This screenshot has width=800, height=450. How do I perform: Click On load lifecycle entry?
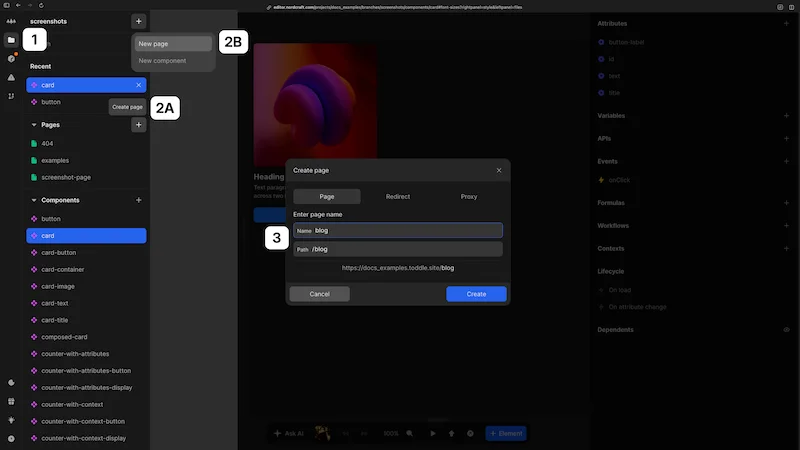coord(619,290)
